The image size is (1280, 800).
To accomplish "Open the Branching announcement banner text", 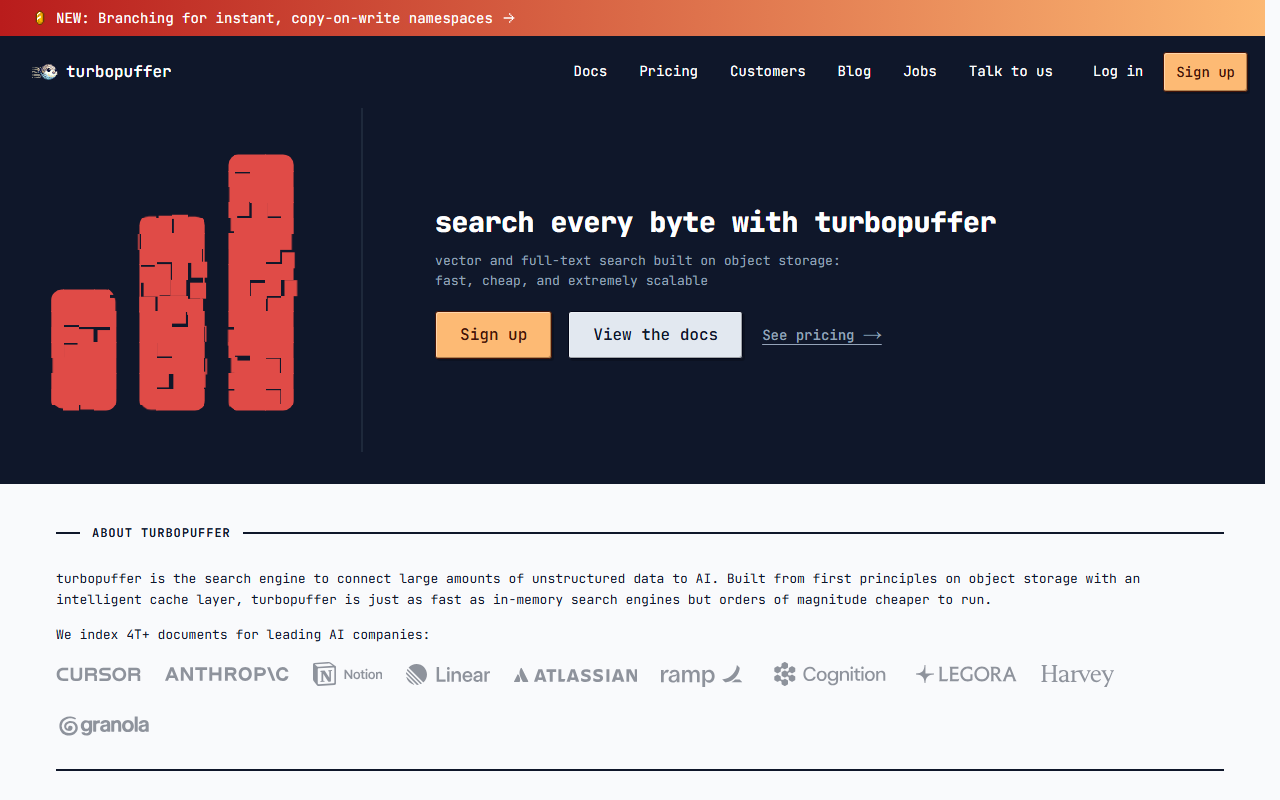I will pos(275,18).
